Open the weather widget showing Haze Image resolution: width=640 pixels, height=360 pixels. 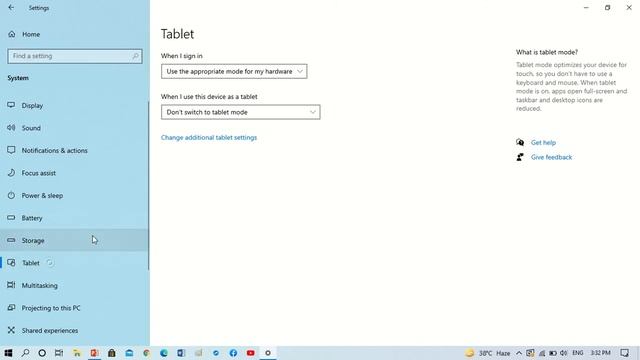click(x=488, y=353)
